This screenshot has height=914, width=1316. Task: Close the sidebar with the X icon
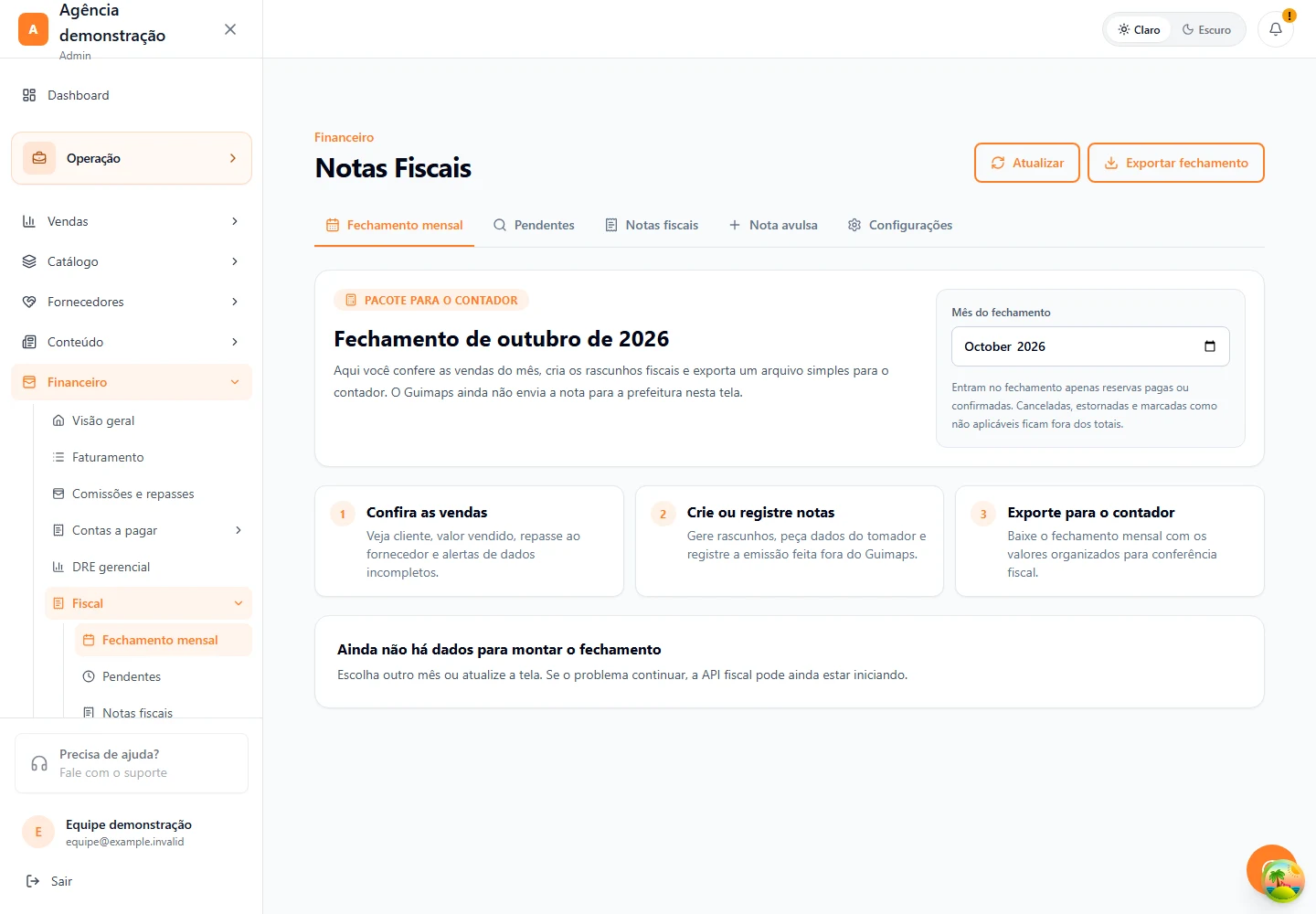click(x=230, y=29)
